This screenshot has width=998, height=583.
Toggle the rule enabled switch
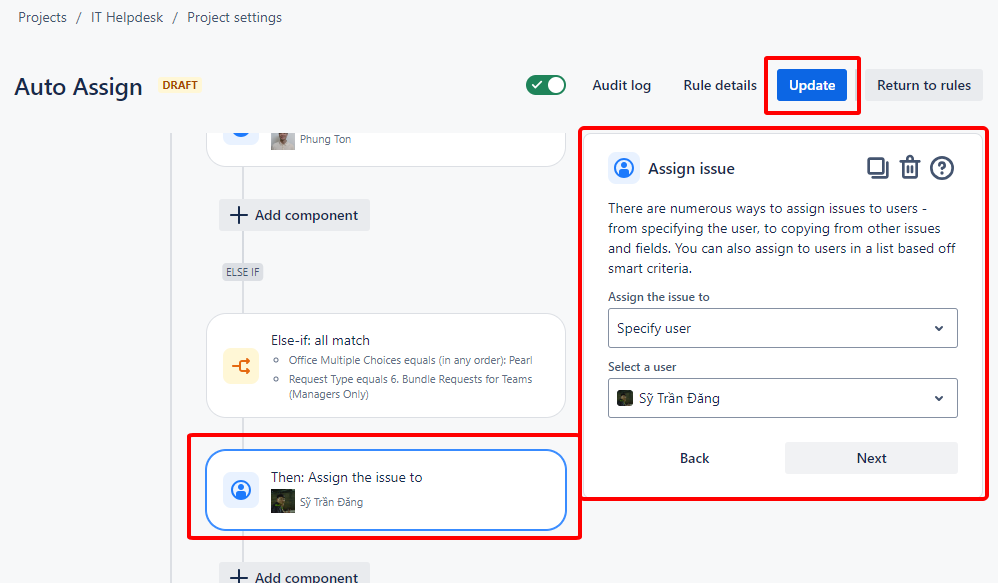[546, 85]
